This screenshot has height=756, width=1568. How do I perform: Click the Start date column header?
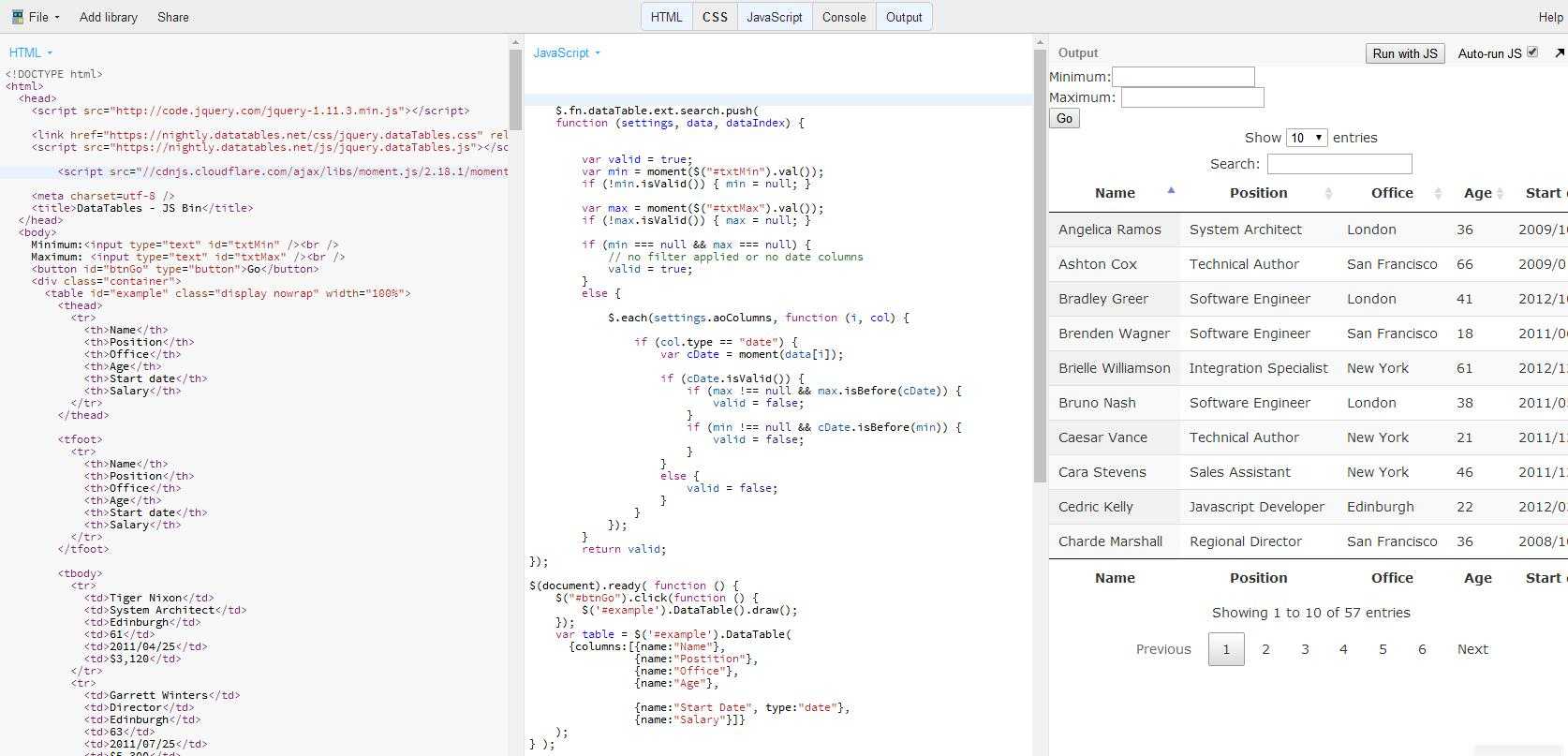(1543, 193)
